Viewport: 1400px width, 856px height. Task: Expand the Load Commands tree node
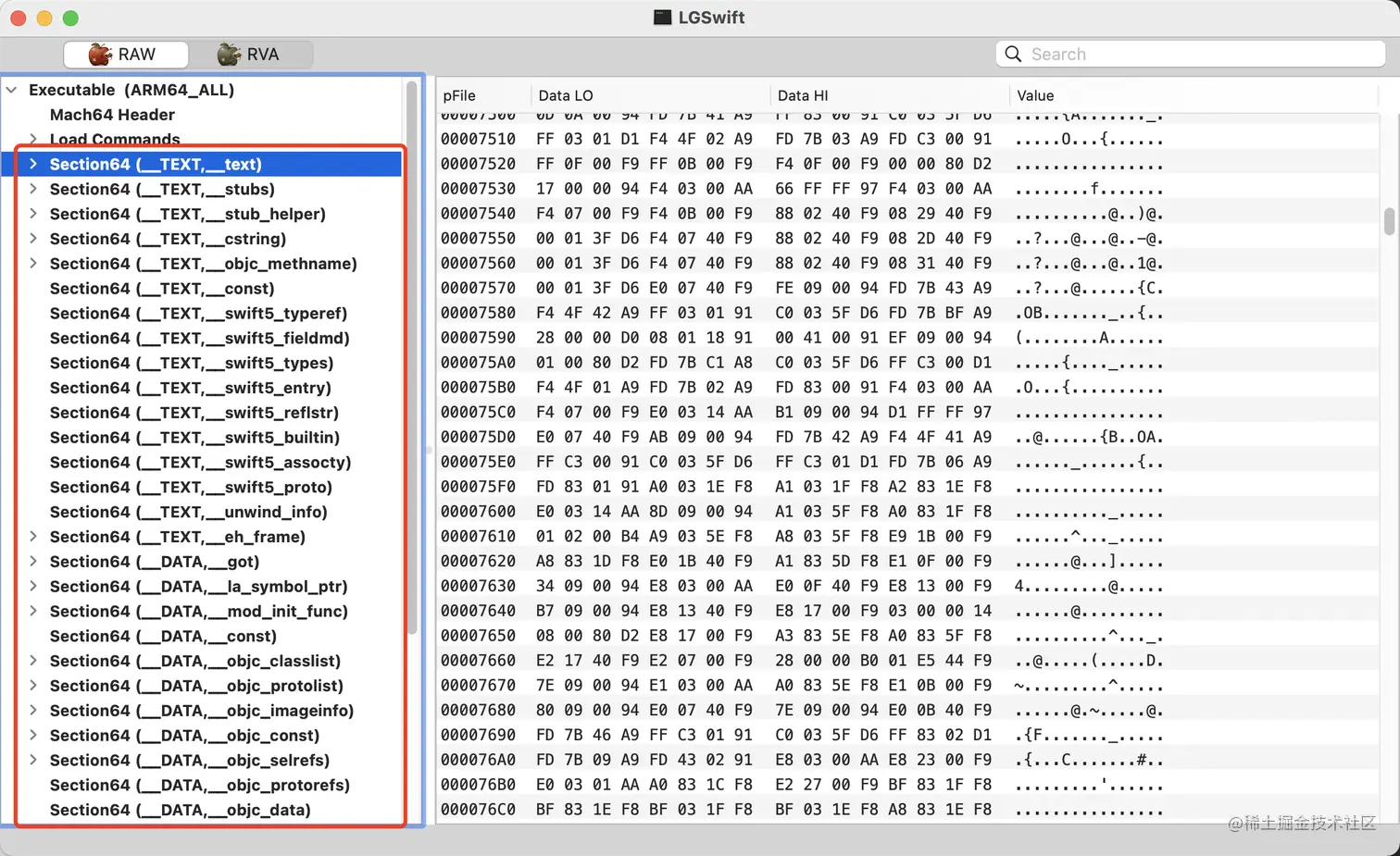[33, 140]
